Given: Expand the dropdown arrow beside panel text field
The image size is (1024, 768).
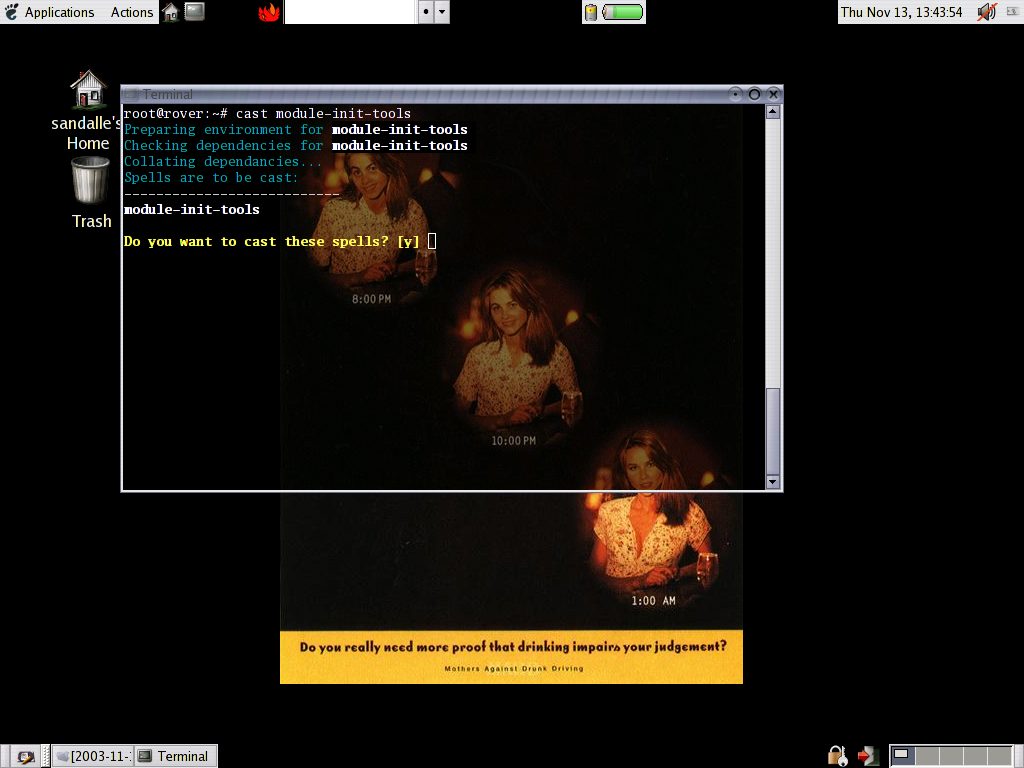Looking at the screenshot, I should click(x=442, y=12).
